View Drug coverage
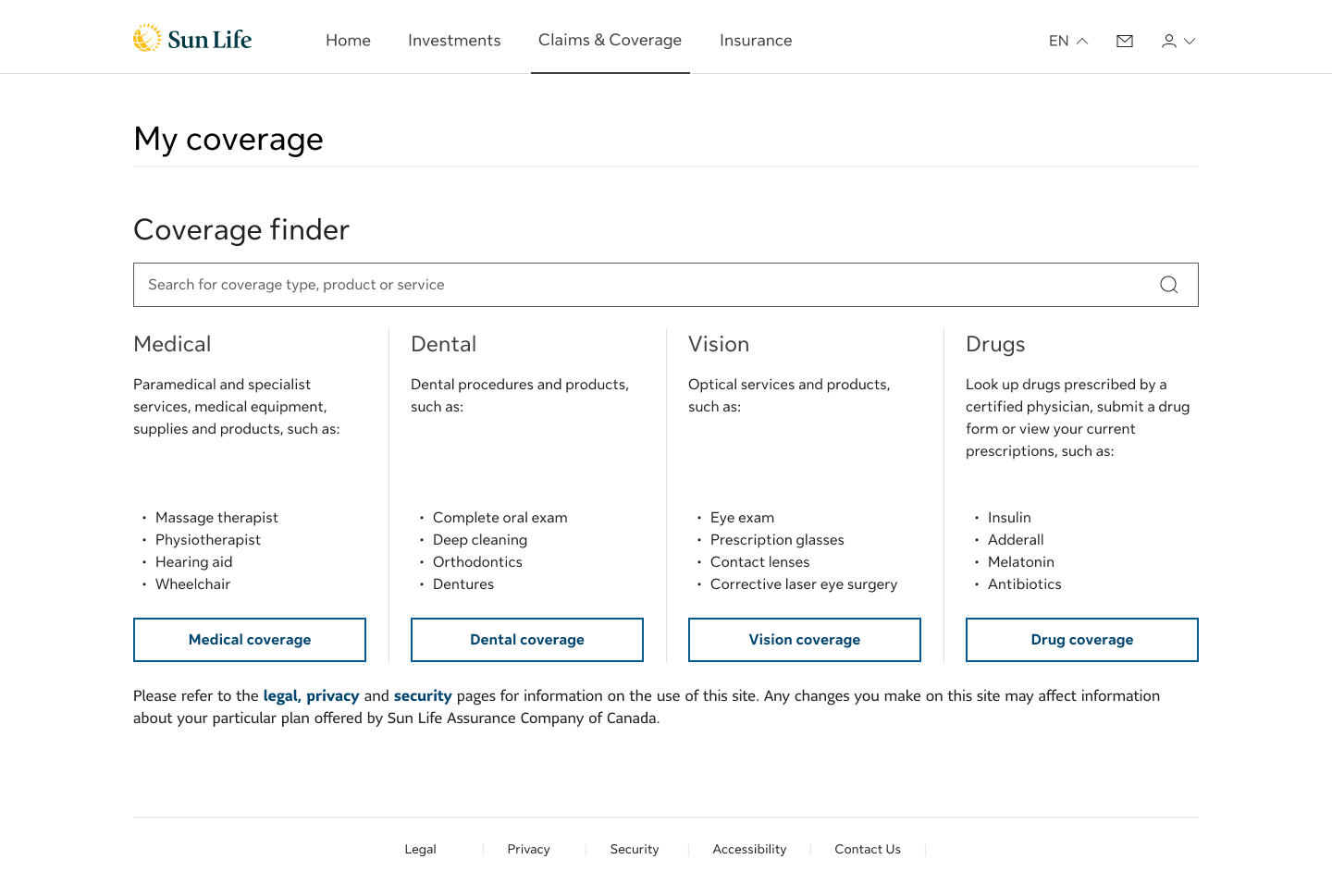 1082,640
